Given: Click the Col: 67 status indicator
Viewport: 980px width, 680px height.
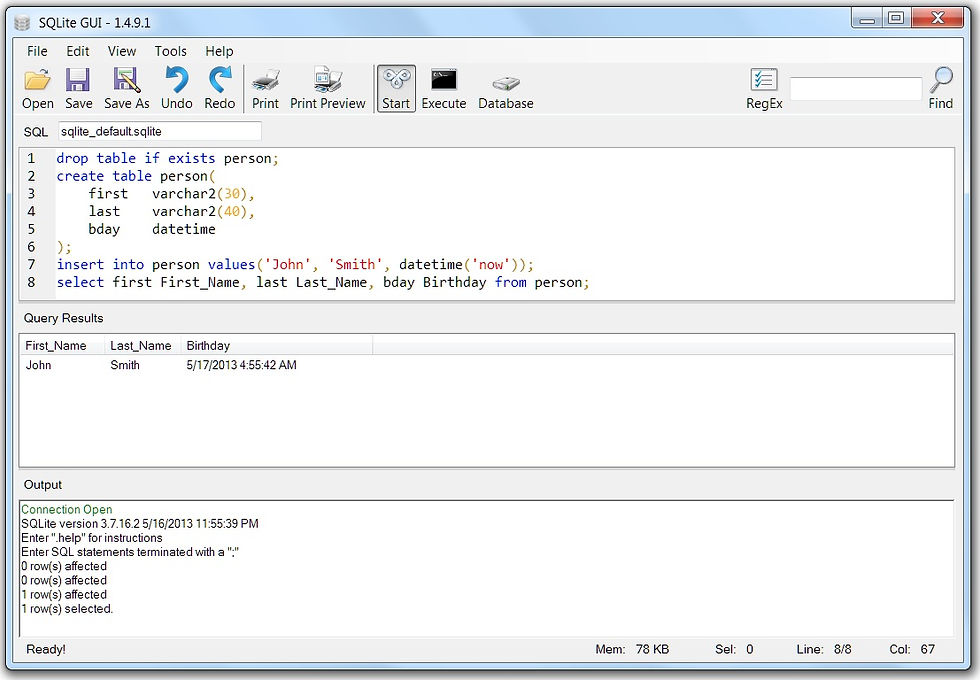Looking at the screenshot, I should click(912, 649).
